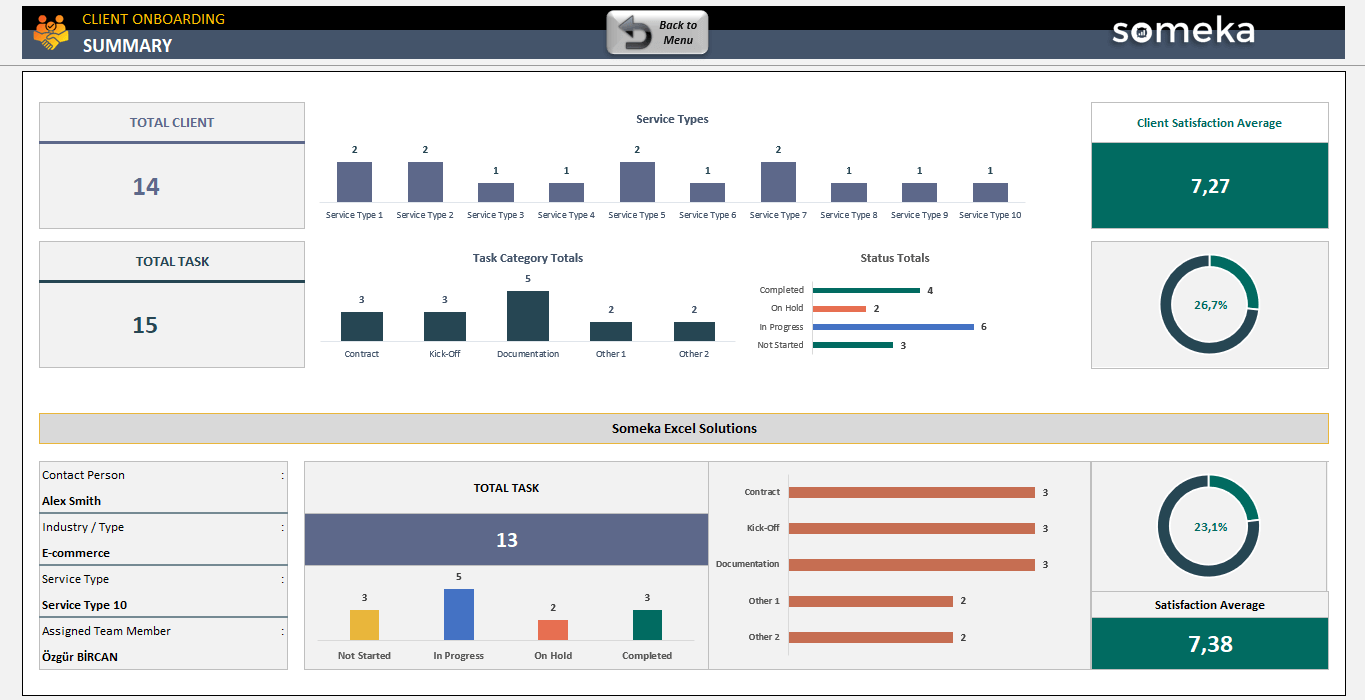Image resolution: width=1365 pixels, height=700 pixels.
Task: Click the Service Type 1 bar
Action: (354, 183)
